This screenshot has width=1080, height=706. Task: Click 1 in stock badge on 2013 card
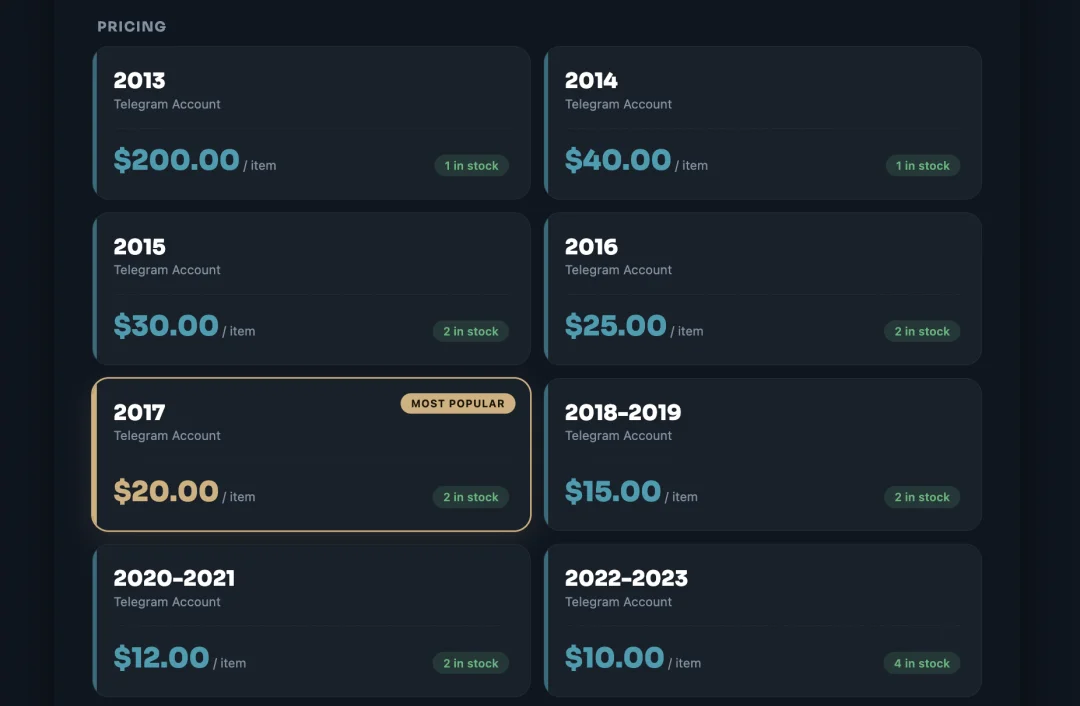pyautogui.click(x=471, y=165)
